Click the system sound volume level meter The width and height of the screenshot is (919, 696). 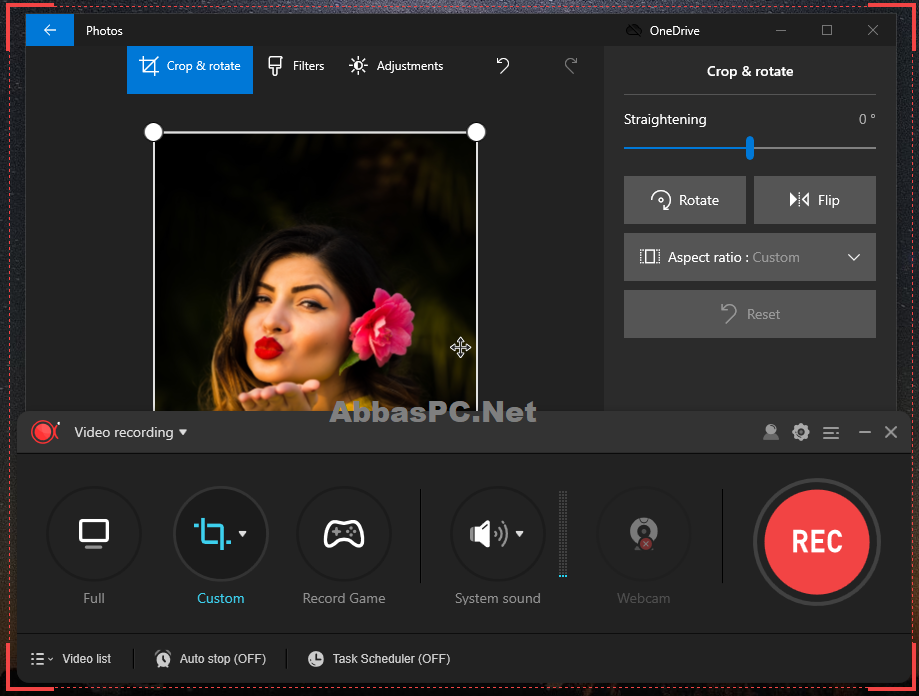tap(563, 534)
